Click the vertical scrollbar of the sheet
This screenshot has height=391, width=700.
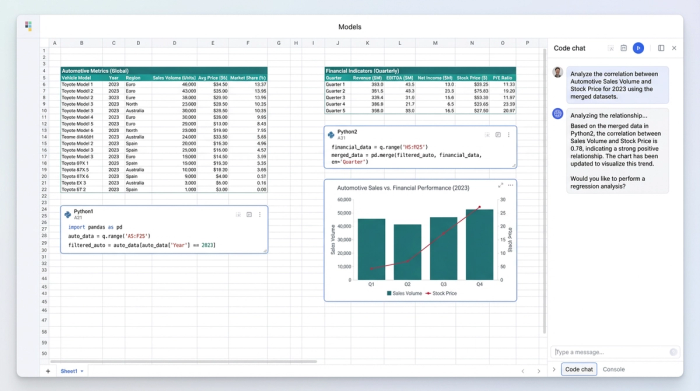(x=544, y=191)
